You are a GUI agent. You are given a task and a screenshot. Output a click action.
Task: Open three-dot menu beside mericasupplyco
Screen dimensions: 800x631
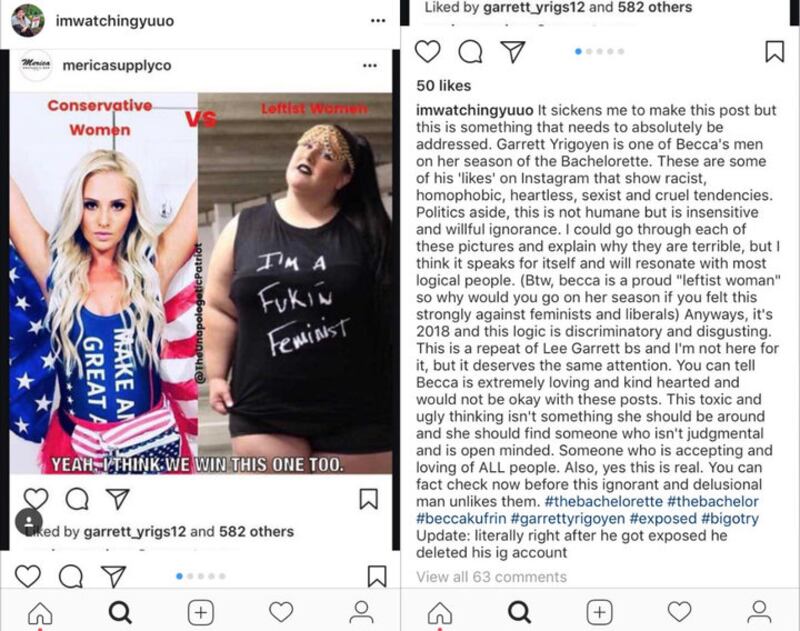tap(370, 65)
